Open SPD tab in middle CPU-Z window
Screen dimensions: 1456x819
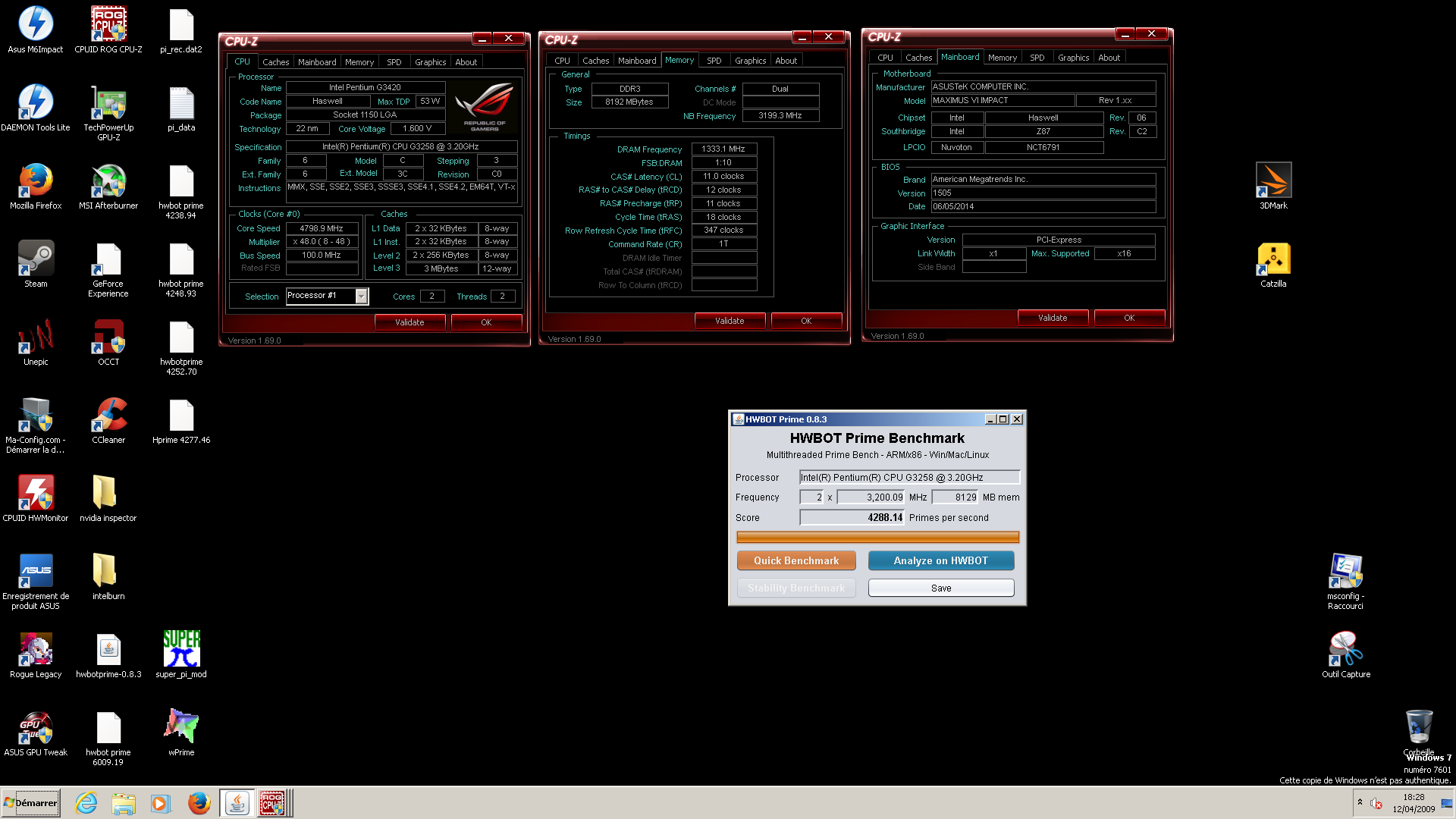coord(714,61)
